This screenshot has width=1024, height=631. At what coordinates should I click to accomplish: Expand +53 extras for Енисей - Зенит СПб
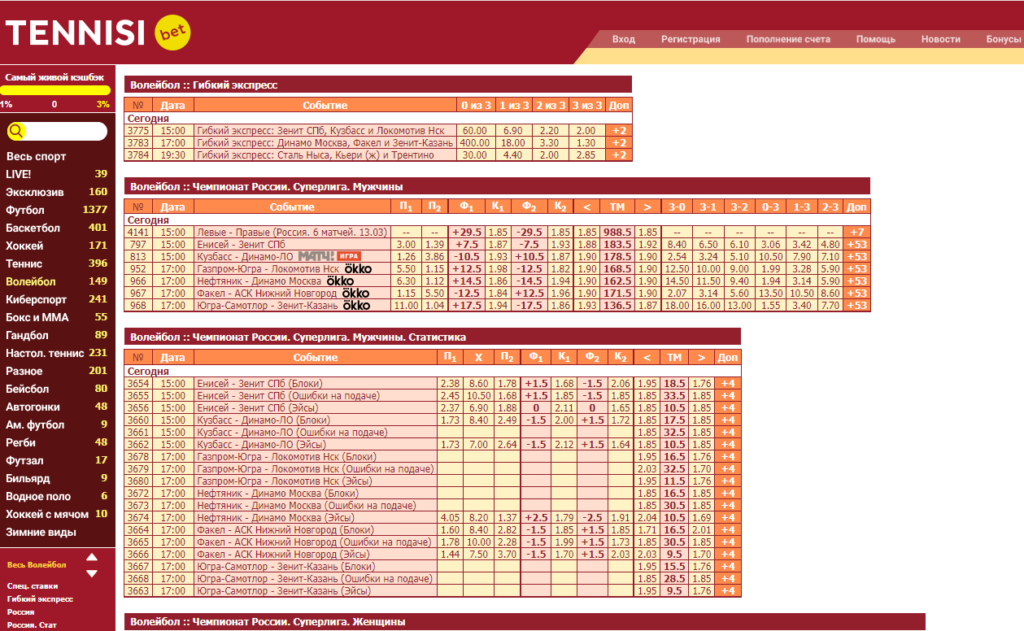tap(856, 244)
